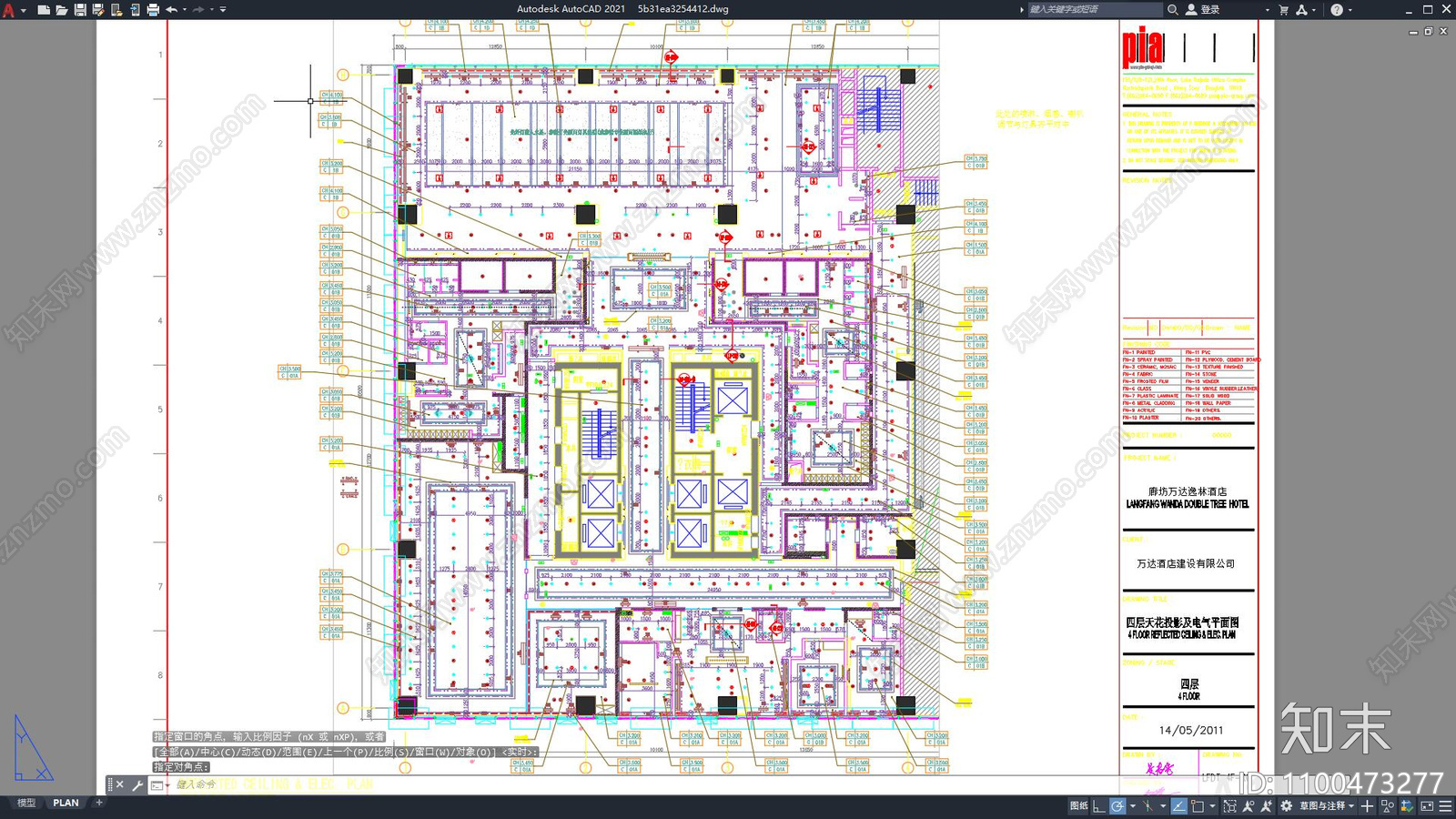Open the help question mark dropdown arrow
Image resolution: width=1456 pixels, height=819 pixels.
[1350, 10]
